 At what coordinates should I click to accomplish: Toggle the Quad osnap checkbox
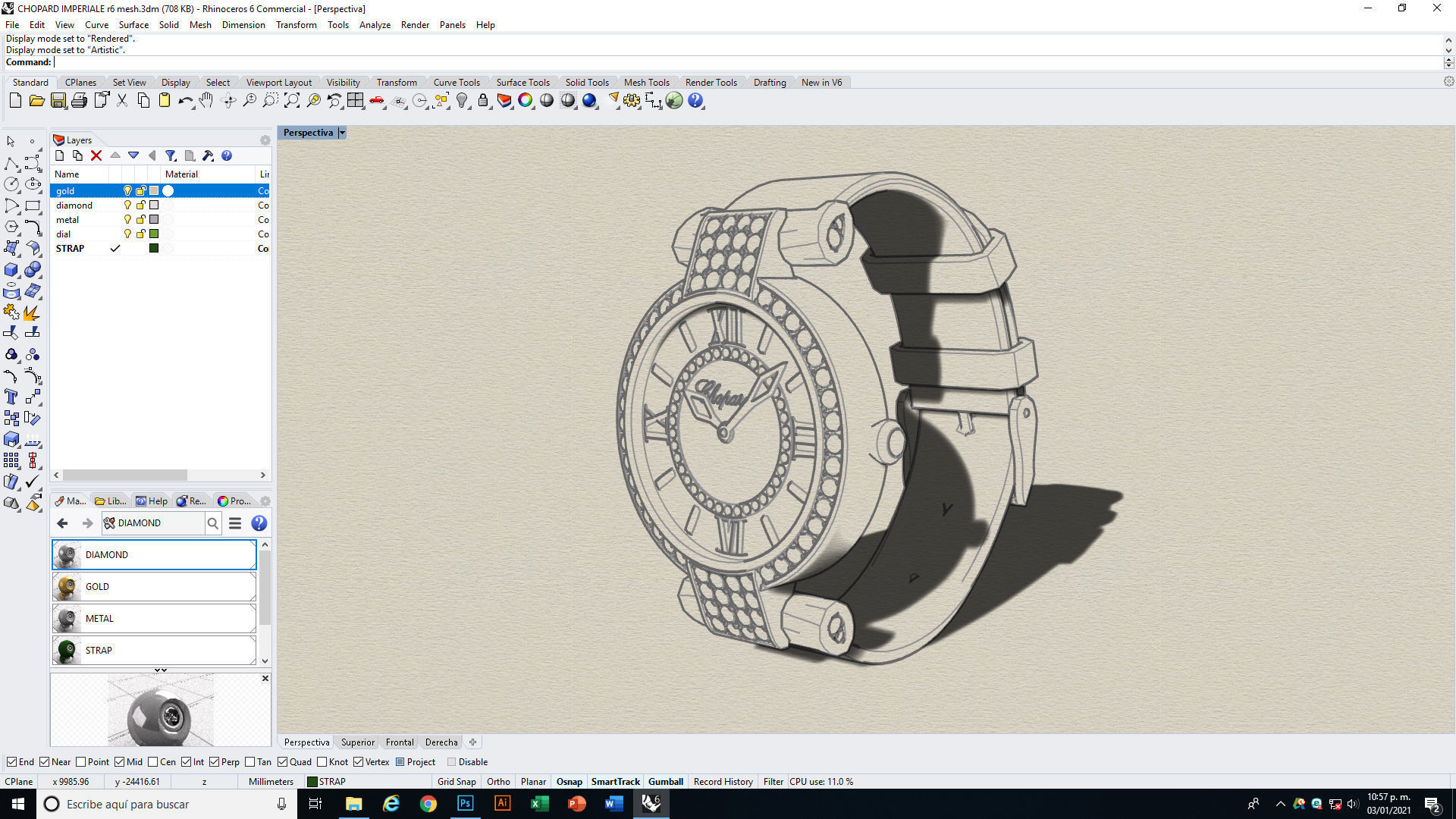coord(282,762)
